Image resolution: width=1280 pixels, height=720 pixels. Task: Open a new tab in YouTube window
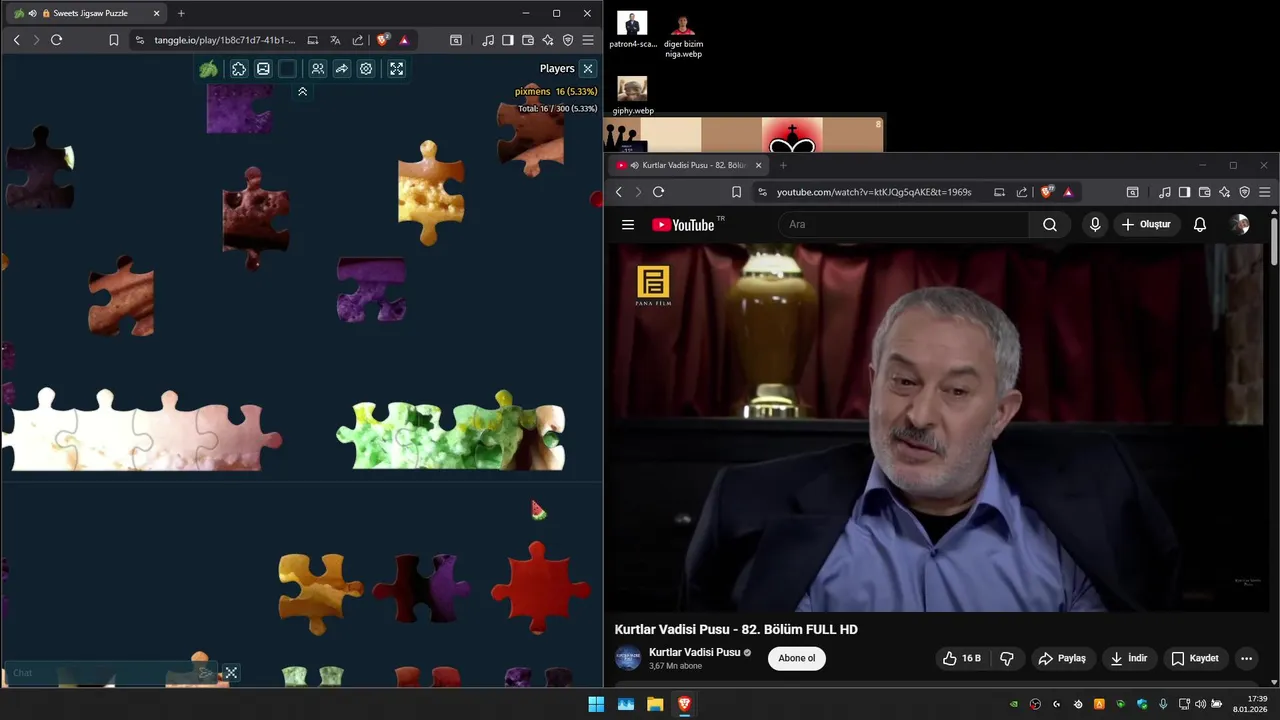click(783, 165)
